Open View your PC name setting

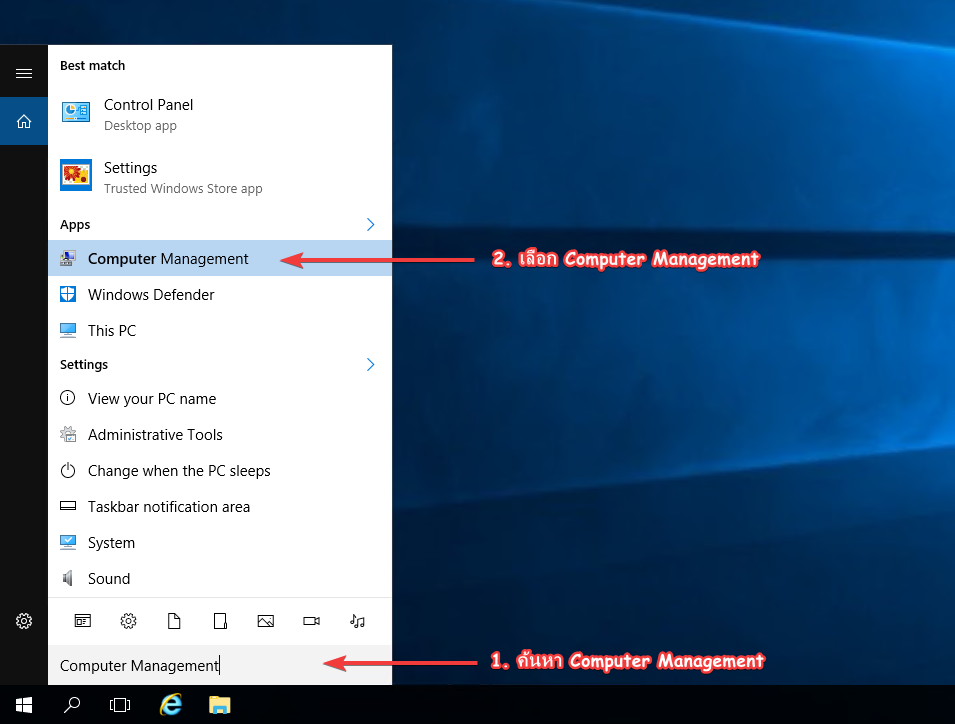click(220, 399)
